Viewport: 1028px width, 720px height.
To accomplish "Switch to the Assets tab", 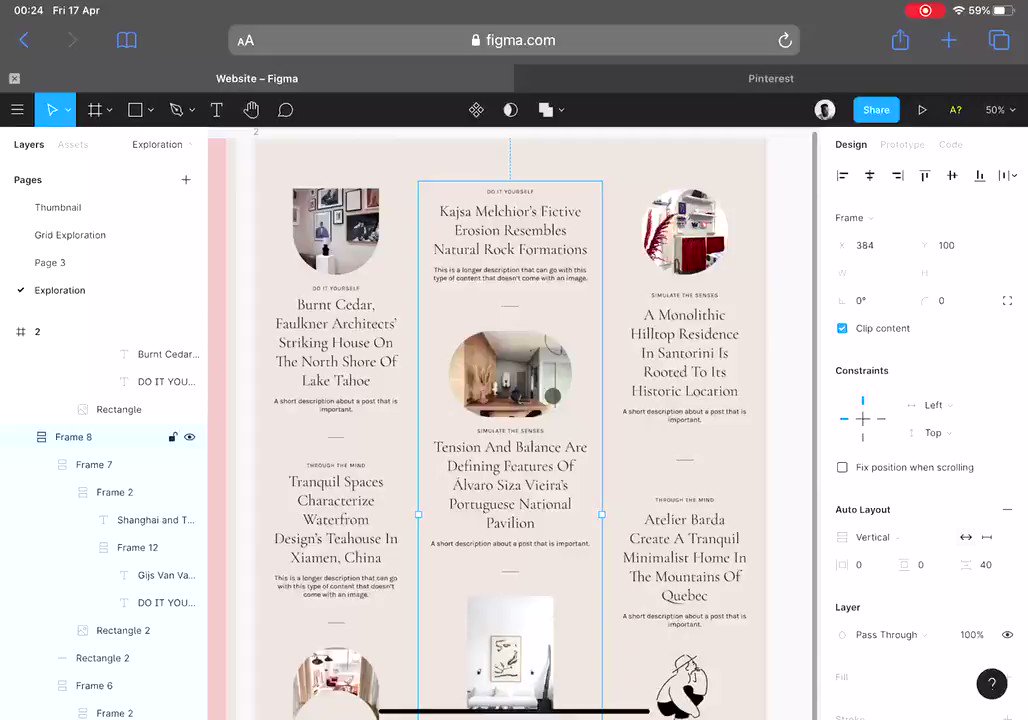I will 73,144.
